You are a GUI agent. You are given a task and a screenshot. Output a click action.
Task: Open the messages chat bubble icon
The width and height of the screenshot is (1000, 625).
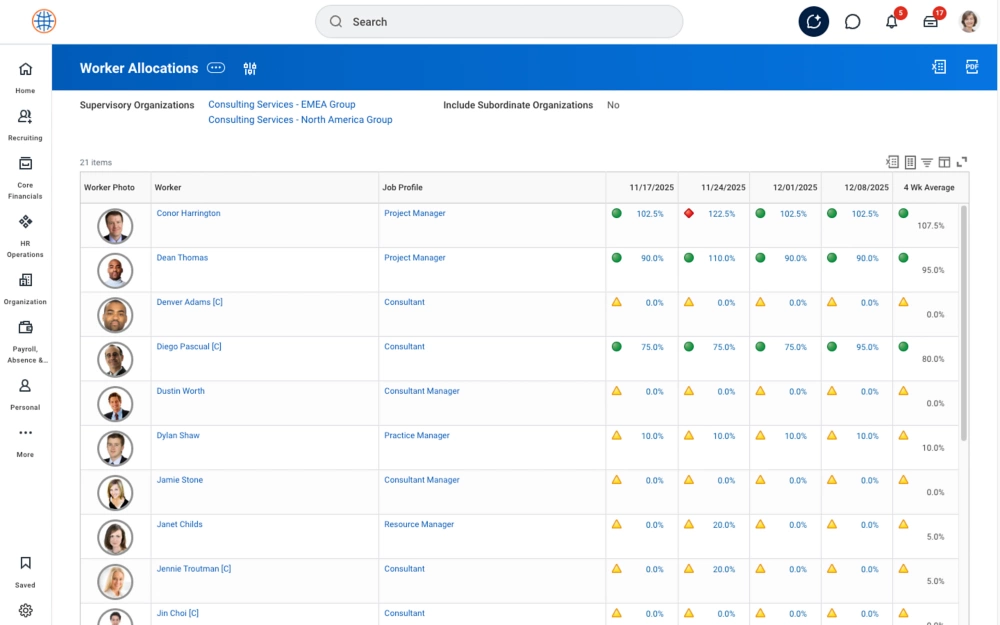(x=853, y=22)
